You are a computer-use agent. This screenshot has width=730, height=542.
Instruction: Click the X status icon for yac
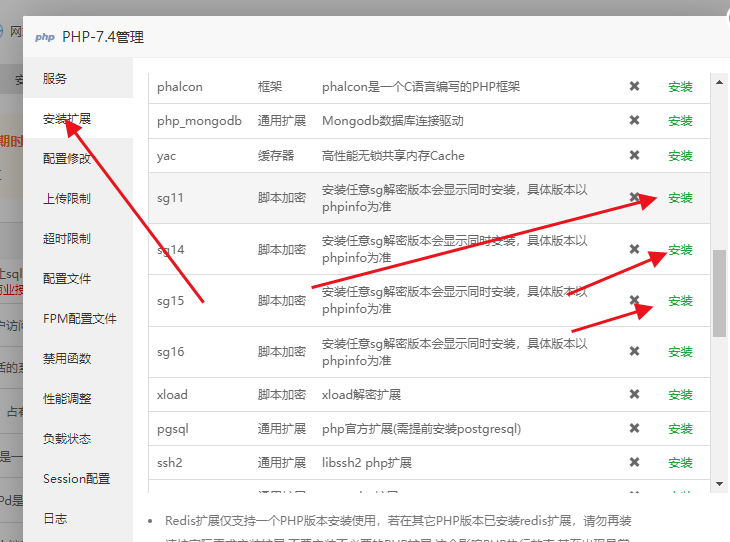coord(634,156)
